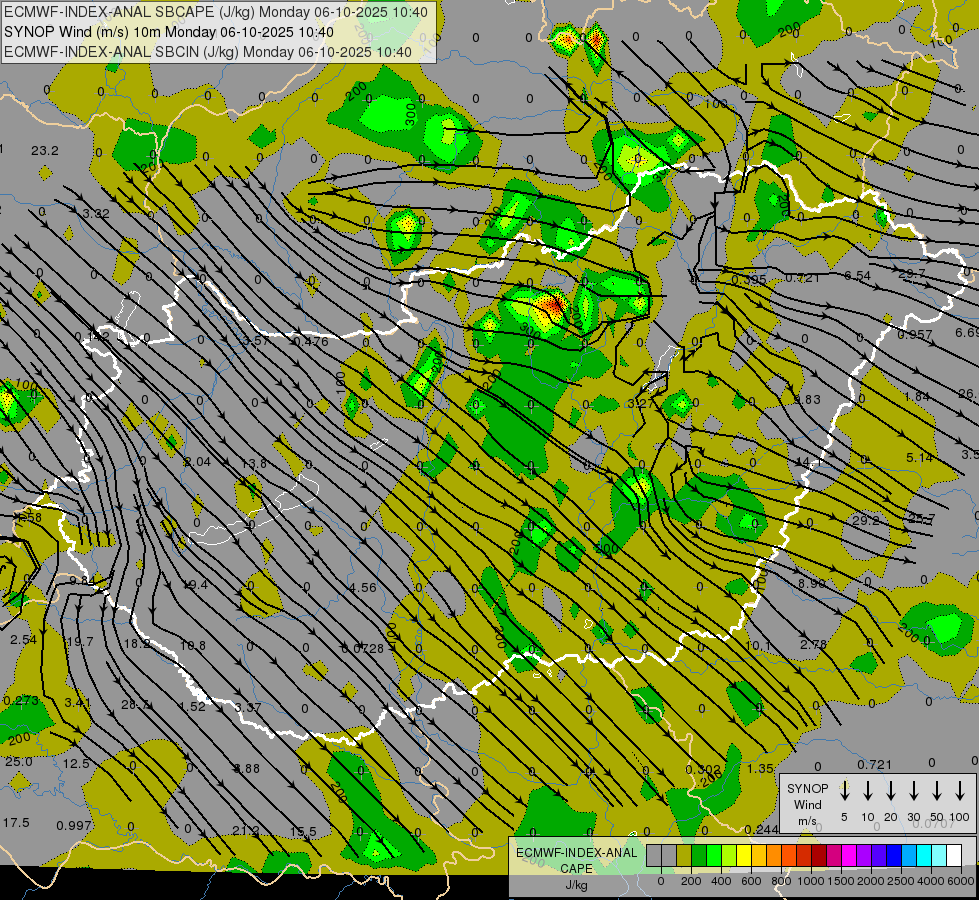Select the pure yellow CAPE legend swatch
Viewport: 979px width, 900px height.
point(744,855)
